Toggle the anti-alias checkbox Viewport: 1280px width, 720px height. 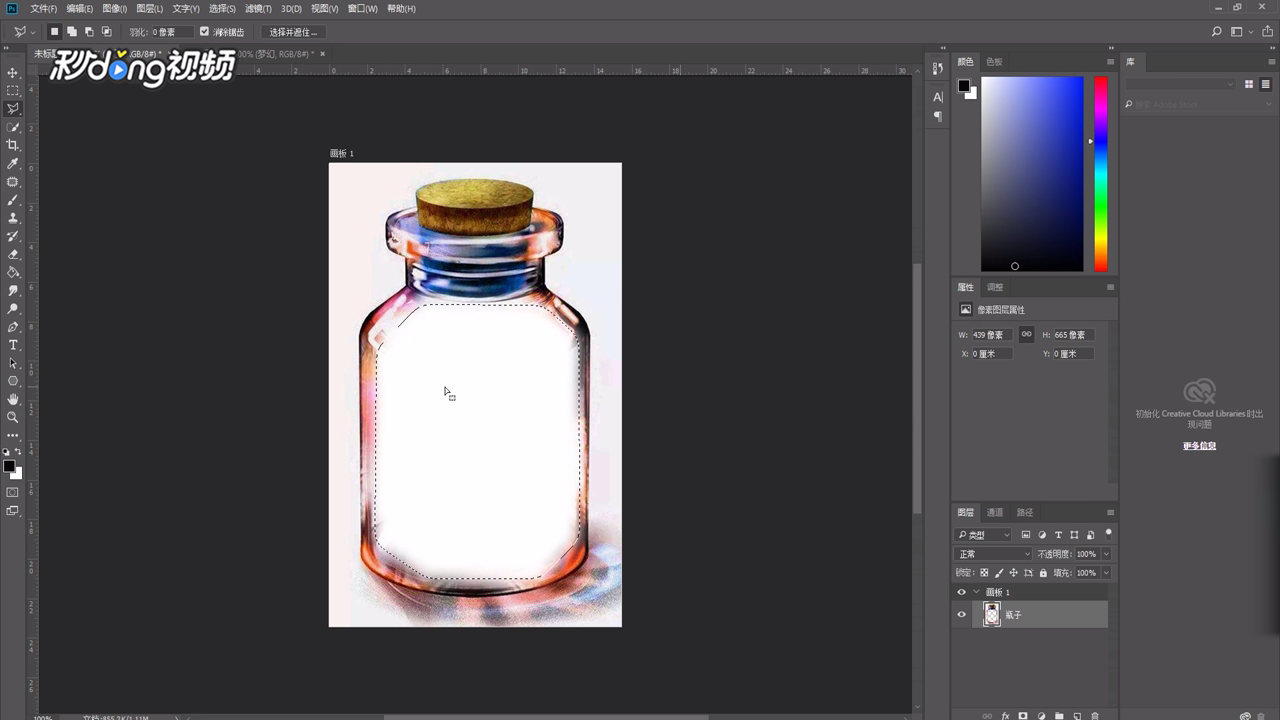[205, 32]
